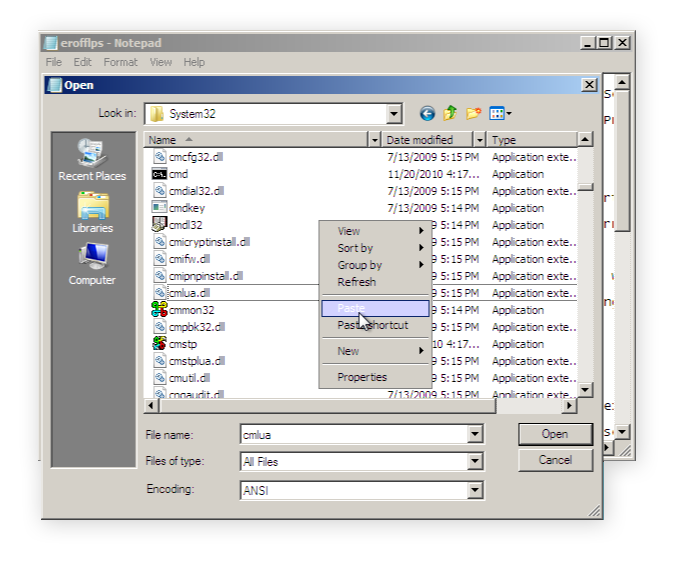Select Computer in the places bar
This screenshot has height=562, width=679.
pyautogui.click(x=92, y=264)
